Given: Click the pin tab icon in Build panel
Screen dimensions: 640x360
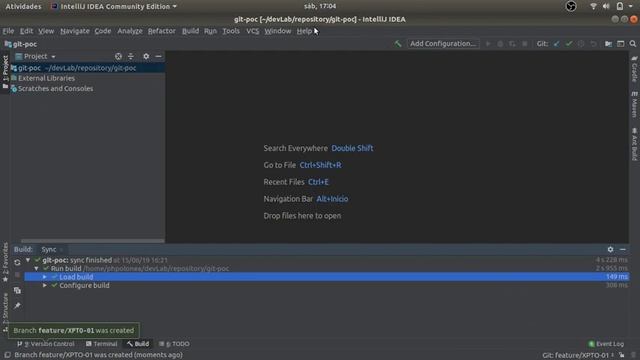Looking at the screenshot, I should pyautogui.click(x=17, y=305).
